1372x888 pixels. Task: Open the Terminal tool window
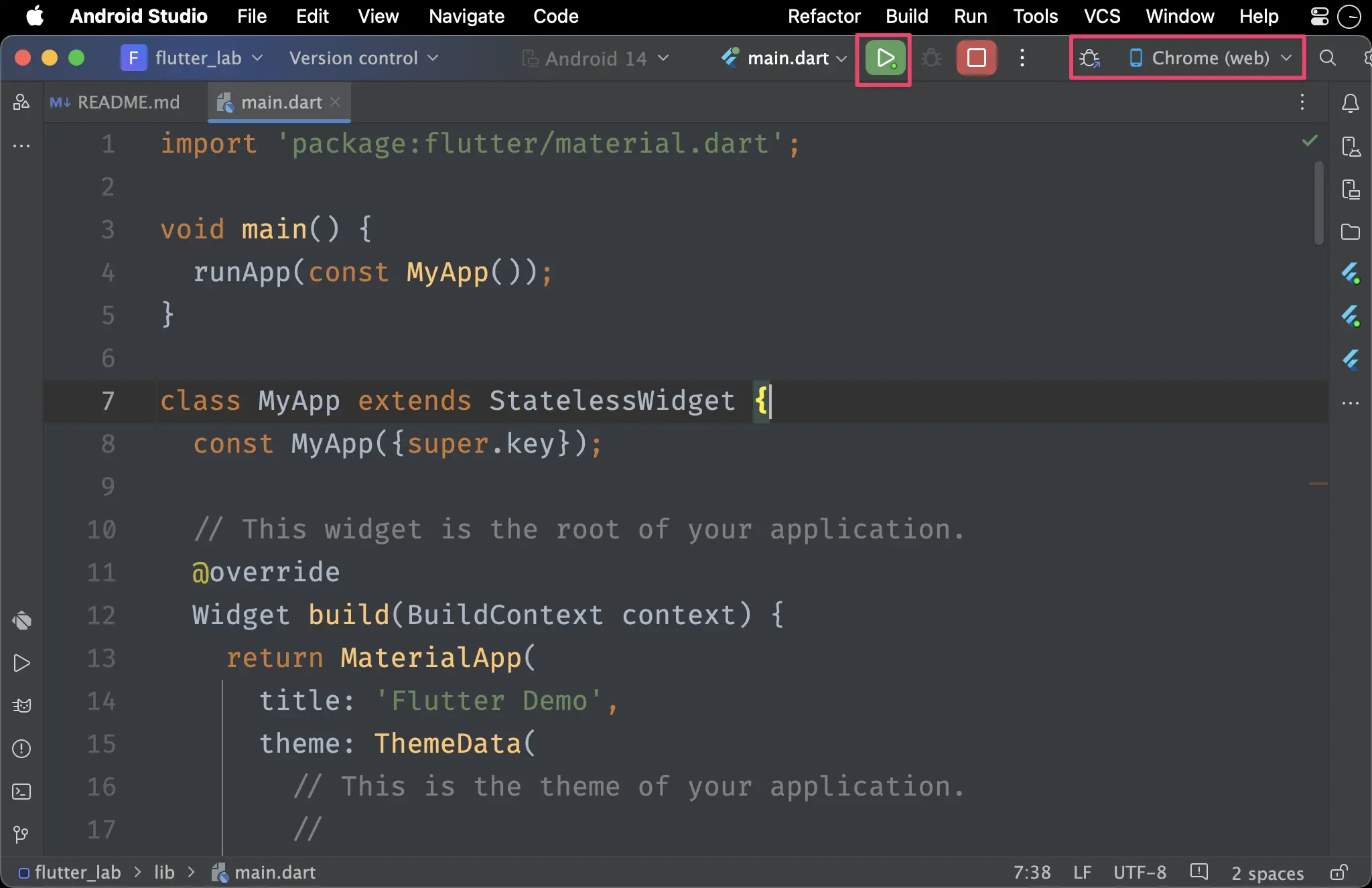21,792
